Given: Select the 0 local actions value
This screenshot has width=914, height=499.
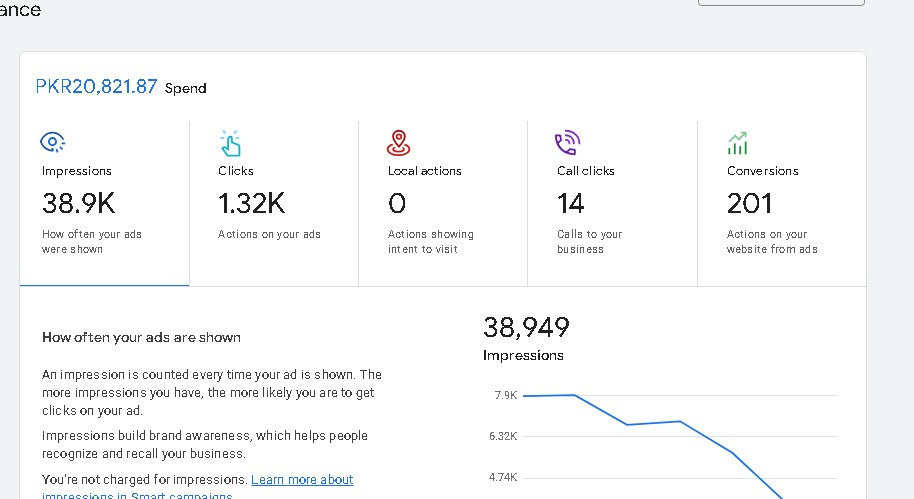Looking at the screenshot, I should pyautogui.click(x=397, y=204).
